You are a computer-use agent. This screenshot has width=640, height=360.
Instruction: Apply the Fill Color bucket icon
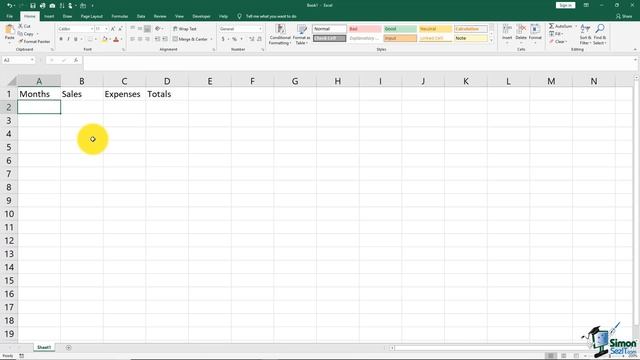click(104, 39)
